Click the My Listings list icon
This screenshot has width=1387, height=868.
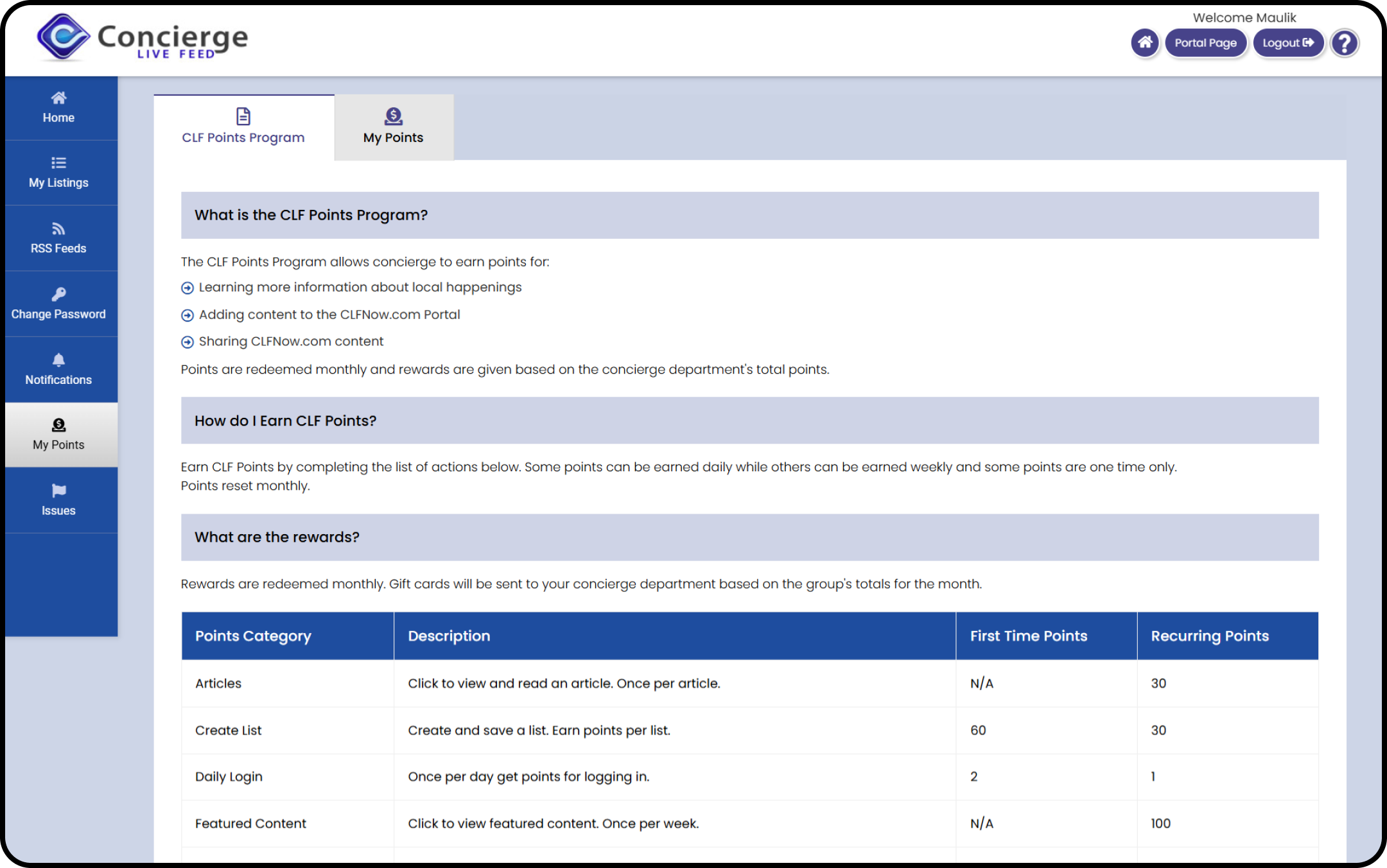58,162
